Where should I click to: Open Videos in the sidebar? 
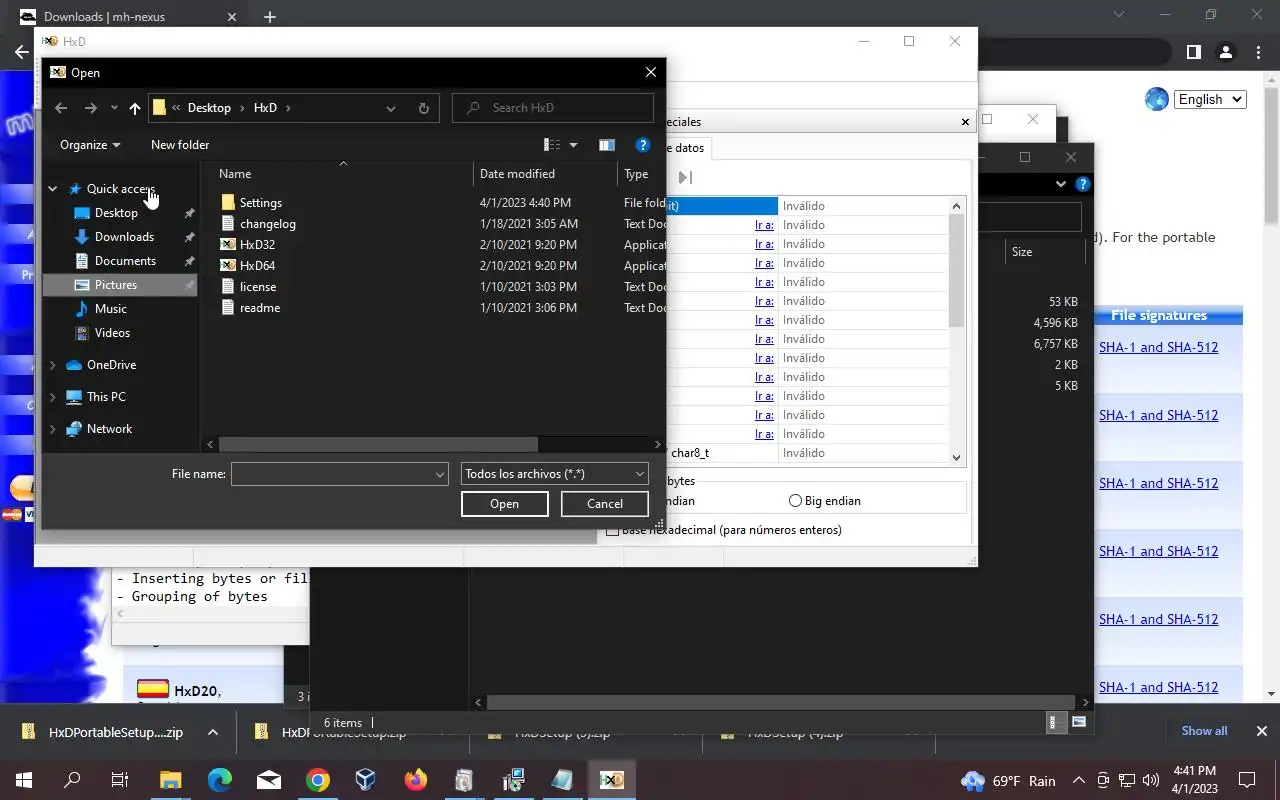[x=112, y=333]
